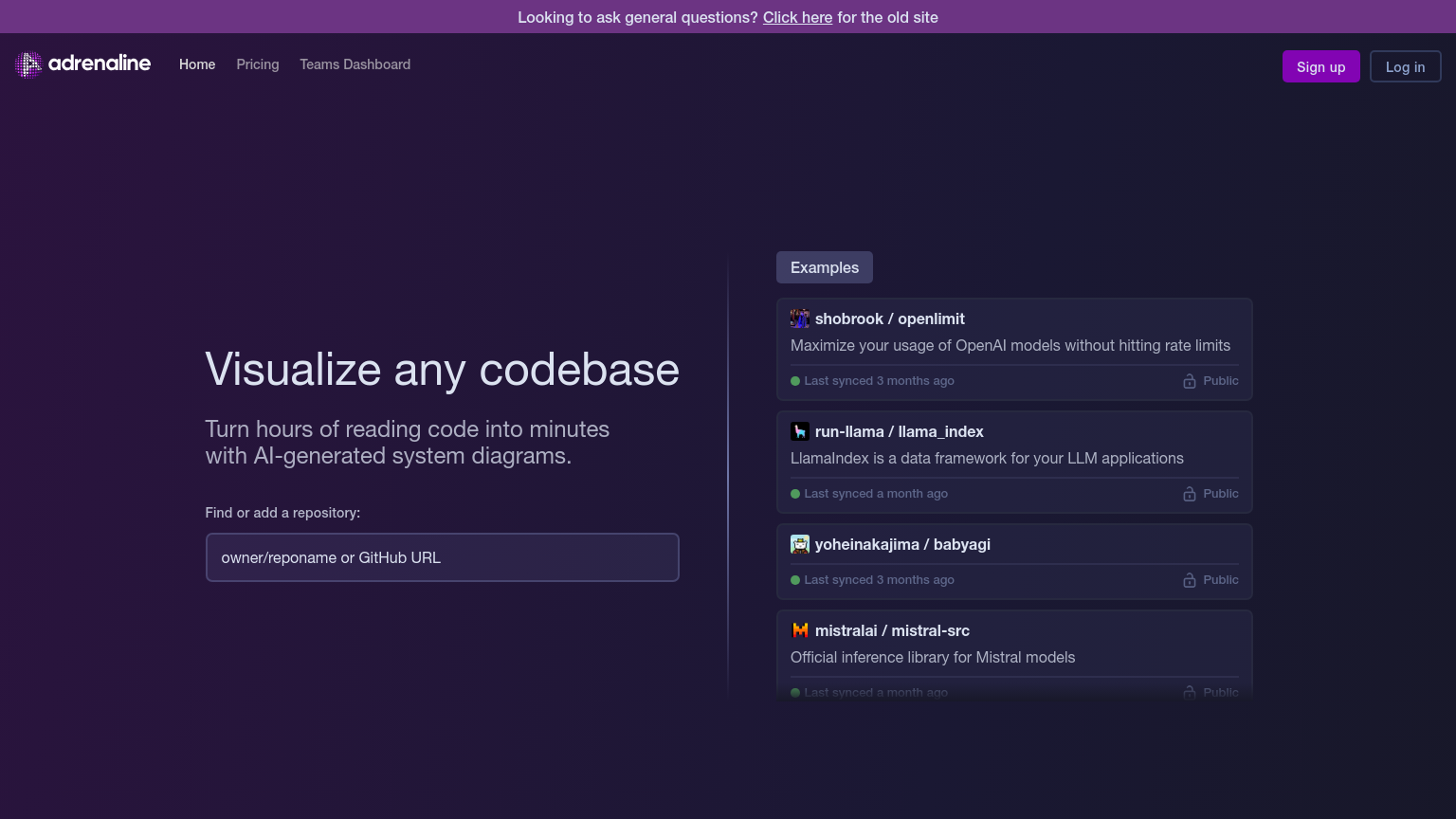Image resolution: width=1456 pixels, height=819 pixels.
Task: Click the lock icon on openlimit card
Action: (x=1189, y=381)
